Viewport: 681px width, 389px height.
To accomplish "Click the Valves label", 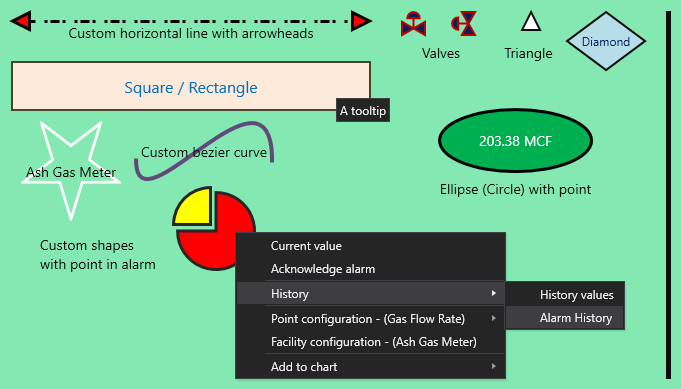I will 440,53.
